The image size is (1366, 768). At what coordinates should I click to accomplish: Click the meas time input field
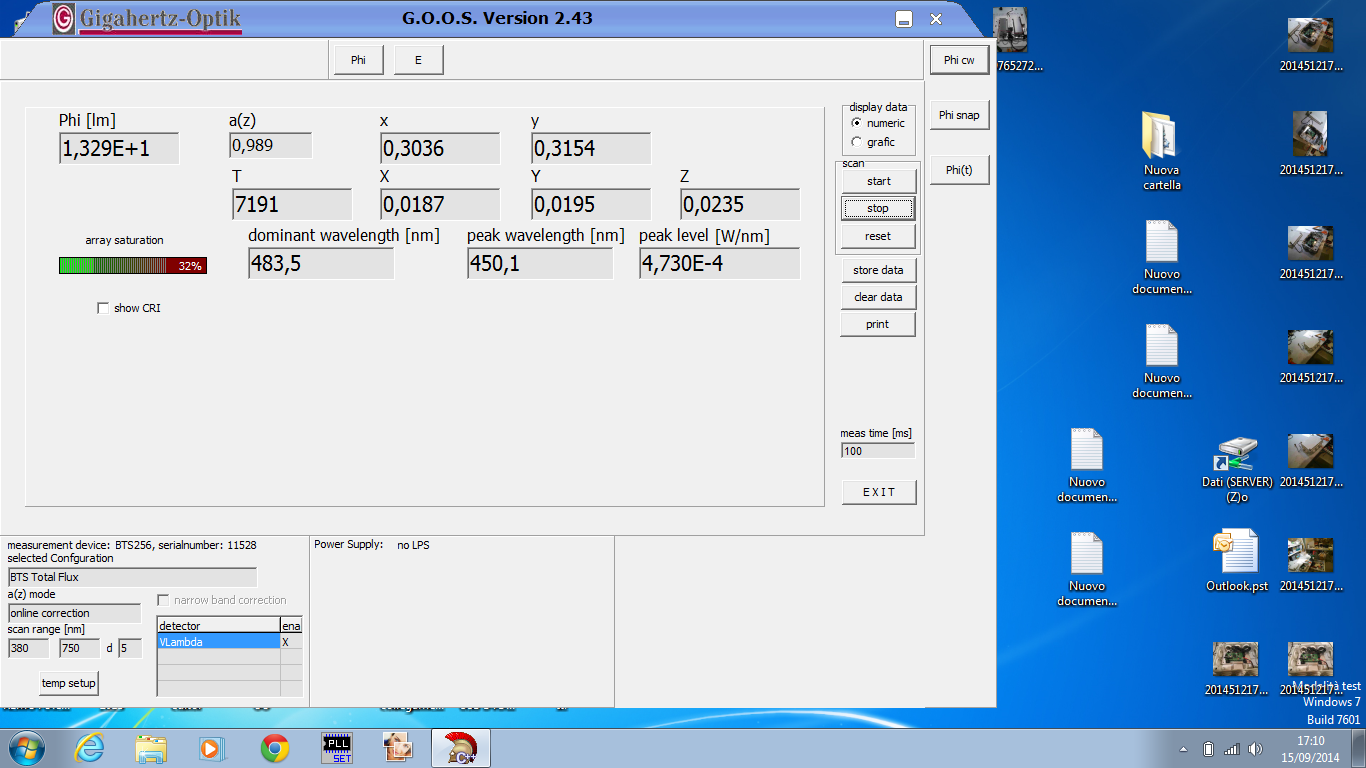[878, 451]
